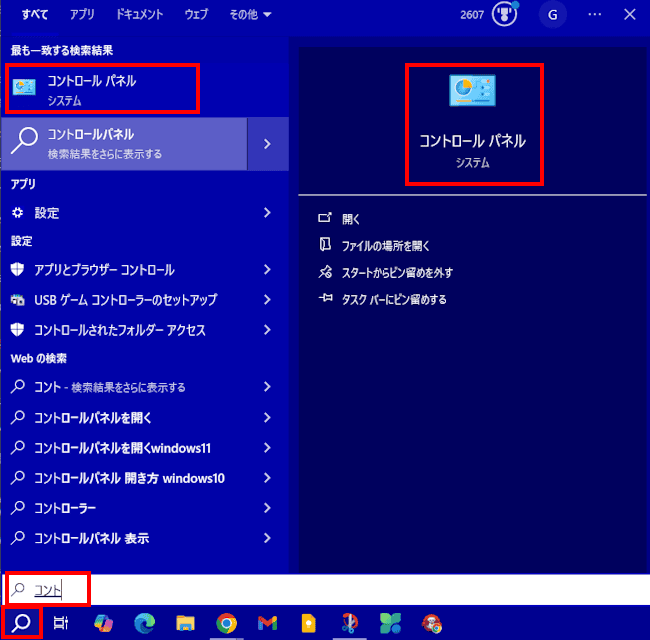Expand chevron for アプリとブラウザー コントロール
The width and height of the screenshot is (650, 640).
point(267,269)
